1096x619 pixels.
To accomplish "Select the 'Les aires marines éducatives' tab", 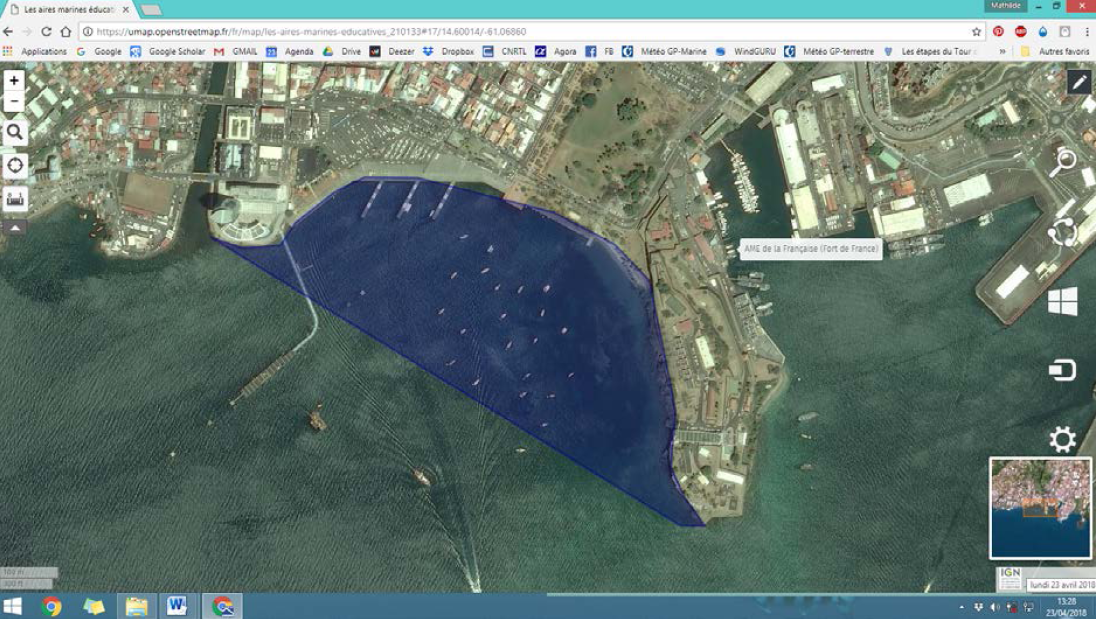I will pyautogui.click(x=68, y=10).
